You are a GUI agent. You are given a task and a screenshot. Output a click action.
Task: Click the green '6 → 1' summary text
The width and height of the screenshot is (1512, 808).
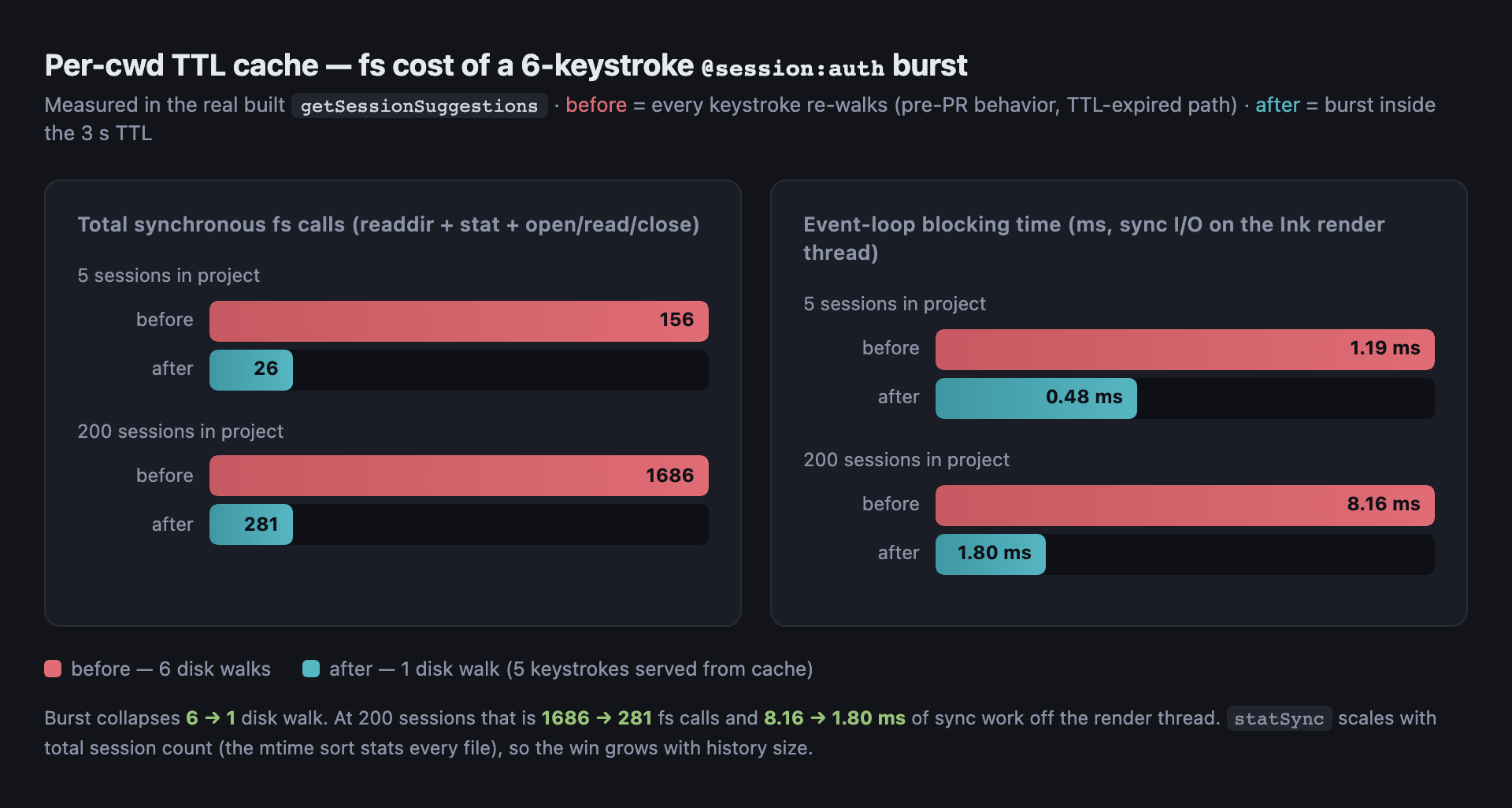click(211, 718)
